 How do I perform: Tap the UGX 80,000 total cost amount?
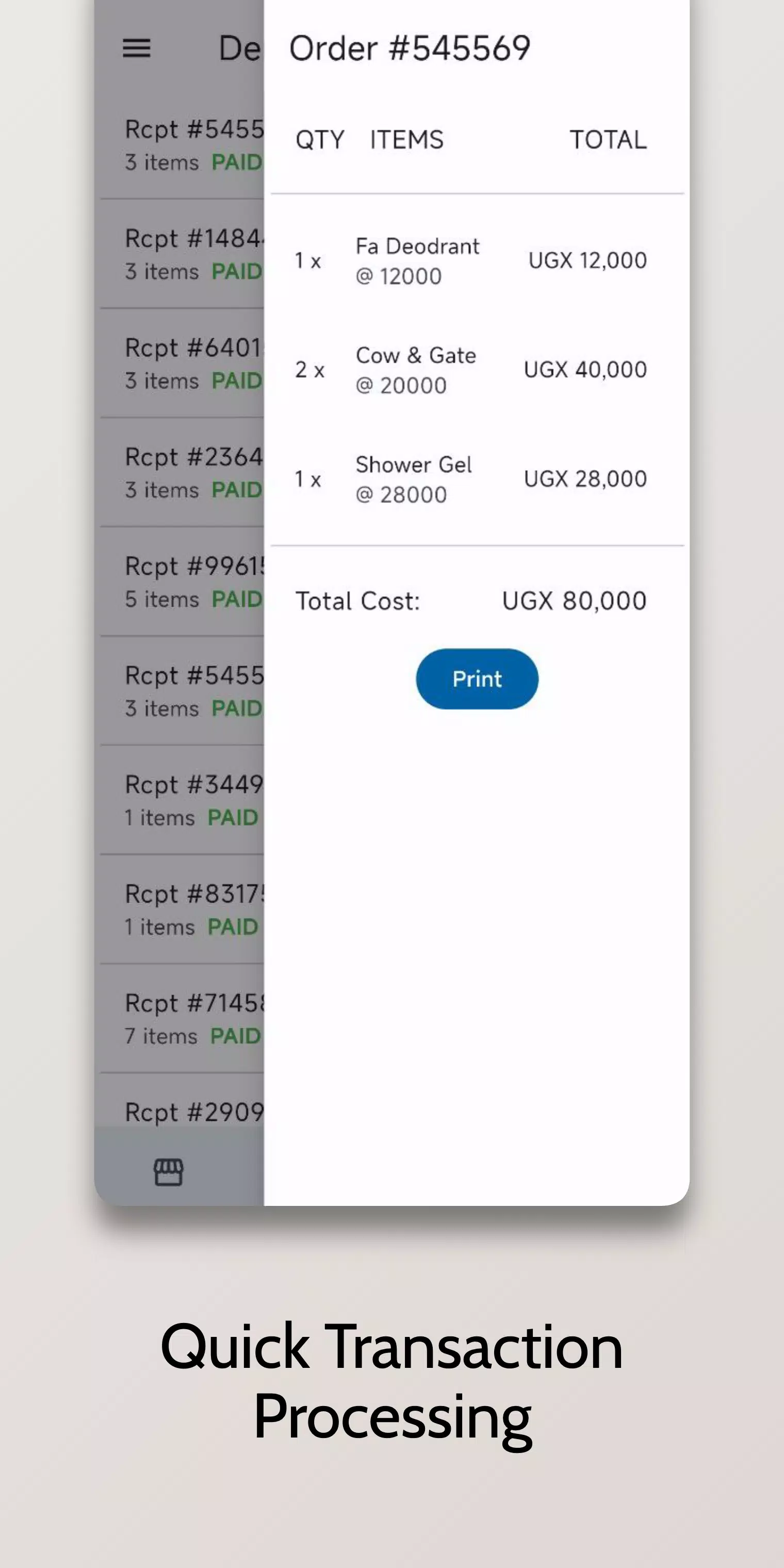coord(574,601)
